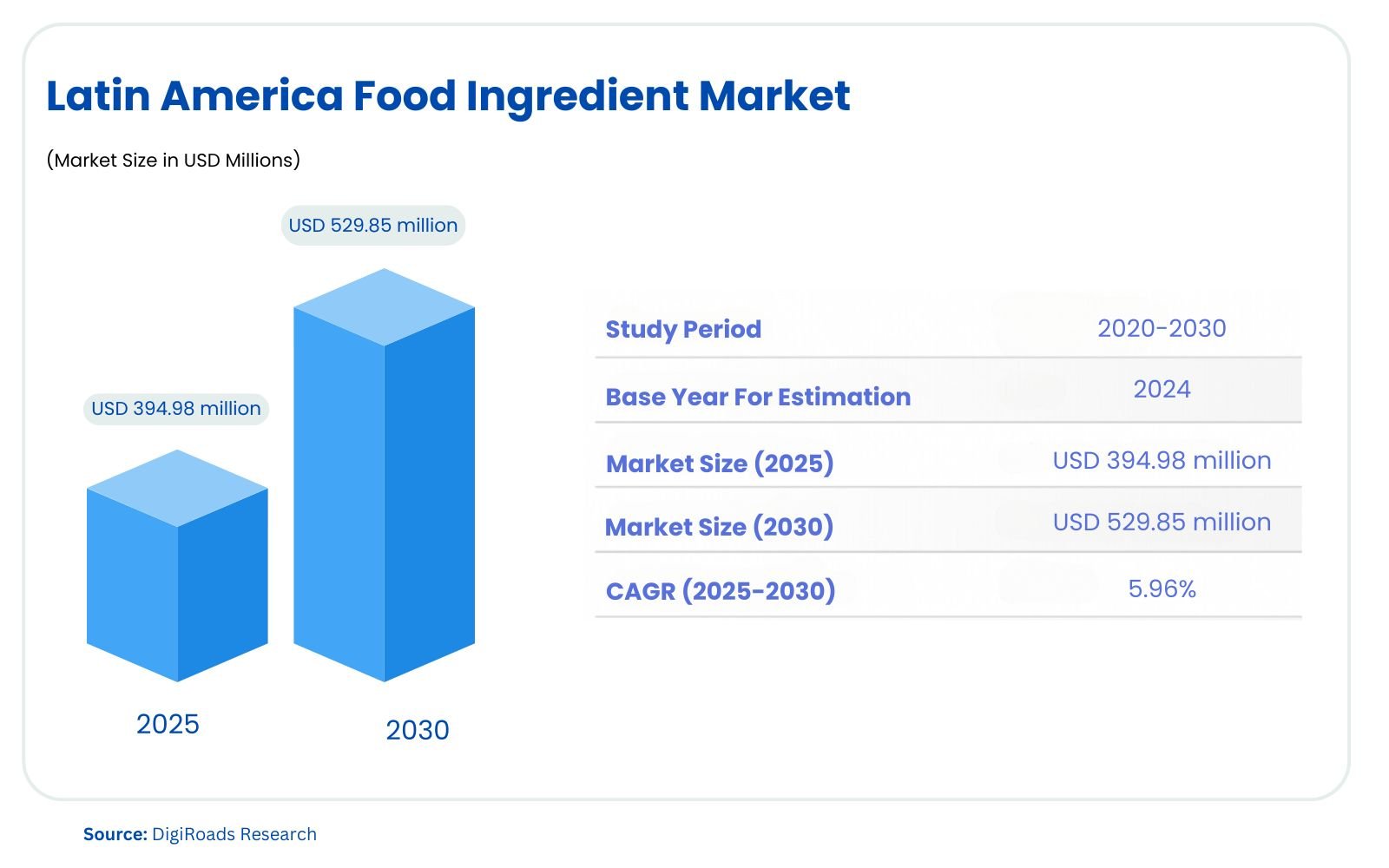Click the USD 529.85 million bar label
This screenshot has height=868, width=1389.
point(373,226)
